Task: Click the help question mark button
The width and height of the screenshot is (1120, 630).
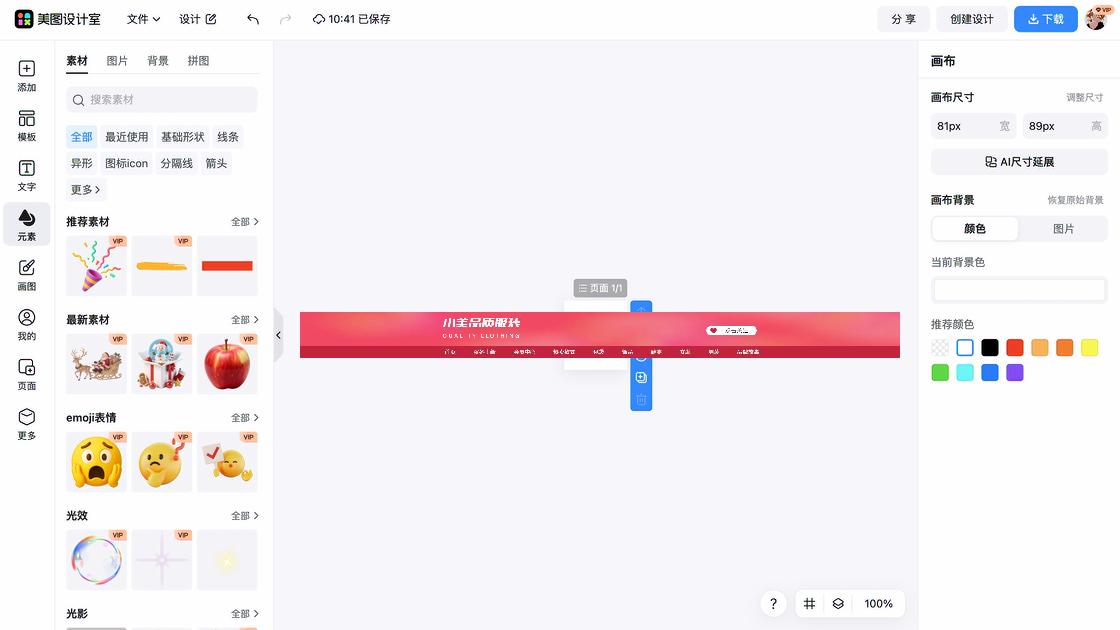Action: tap(773, 604)
